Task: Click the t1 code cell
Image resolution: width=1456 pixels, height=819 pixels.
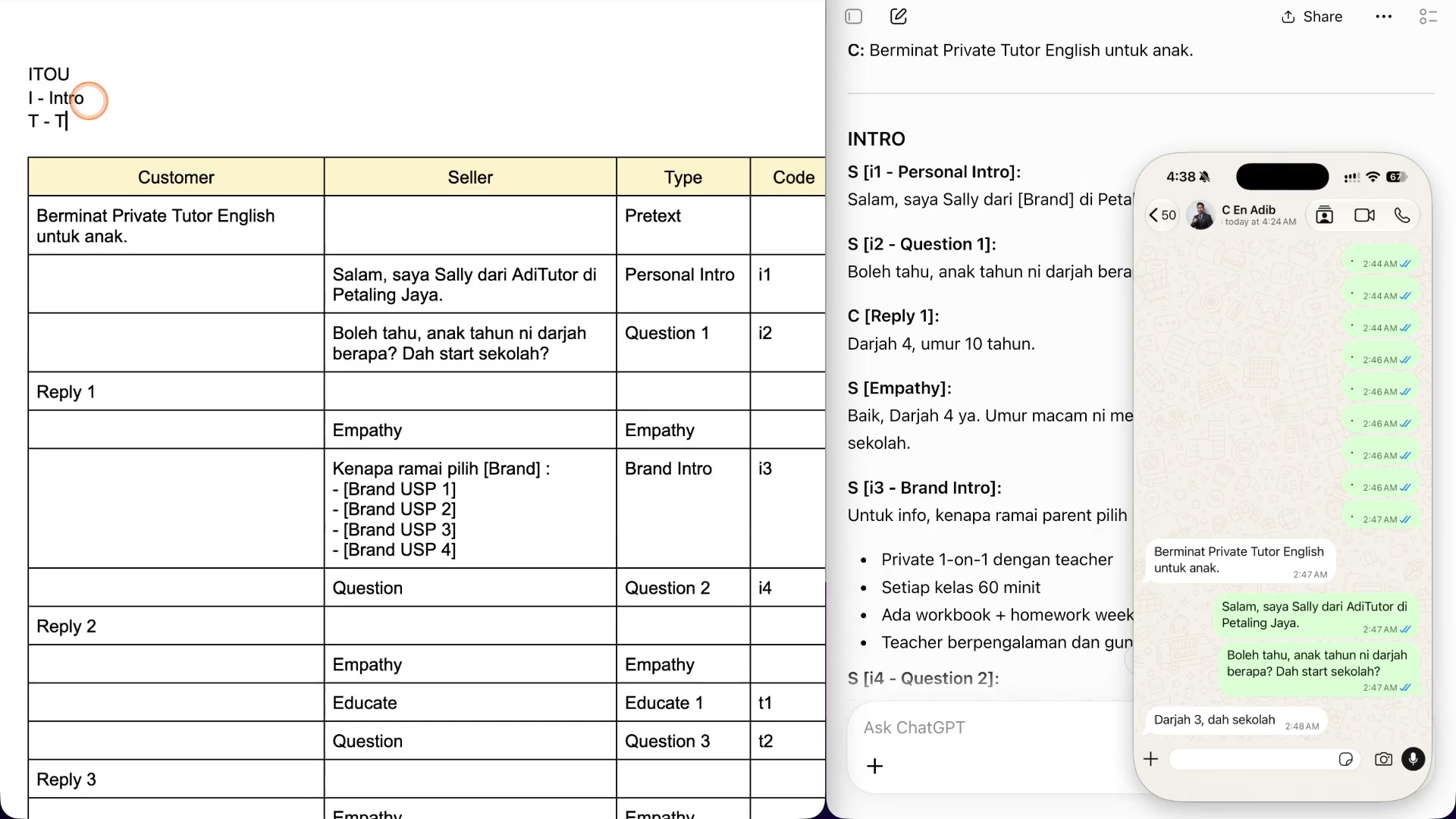Action: tap(788, 702)
